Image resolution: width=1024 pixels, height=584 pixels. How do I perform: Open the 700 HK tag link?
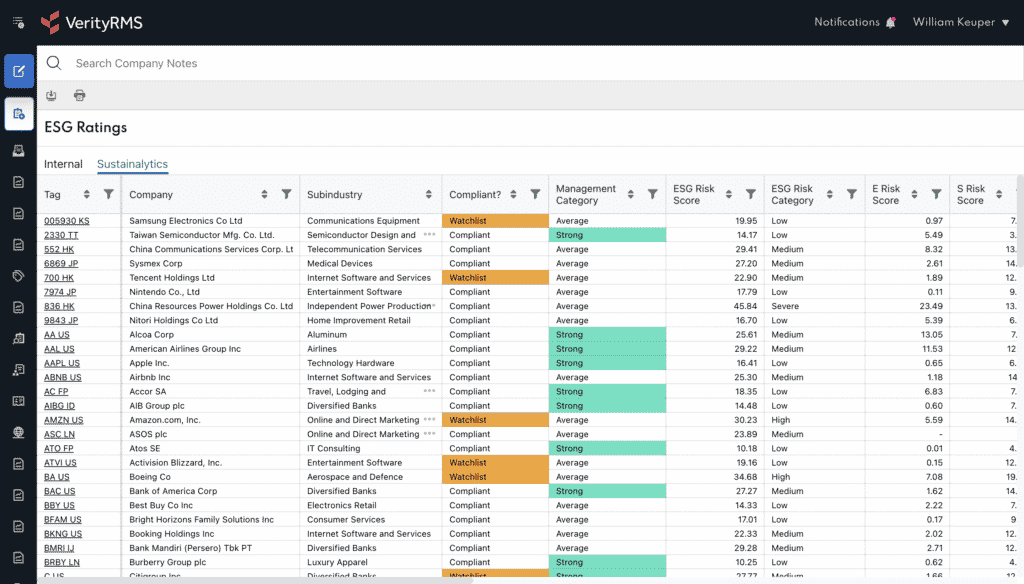point(59,278)
